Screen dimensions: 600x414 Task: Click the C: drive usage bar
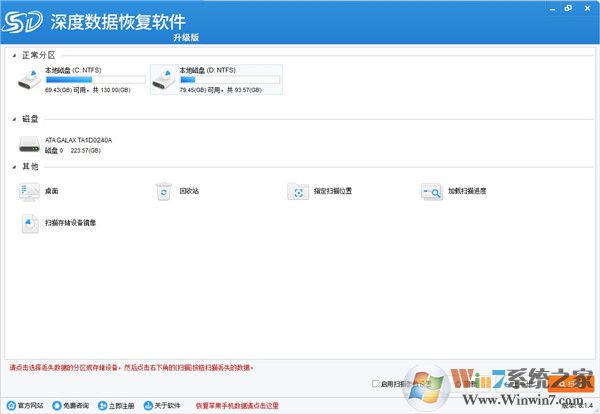(x=95, y=79)
